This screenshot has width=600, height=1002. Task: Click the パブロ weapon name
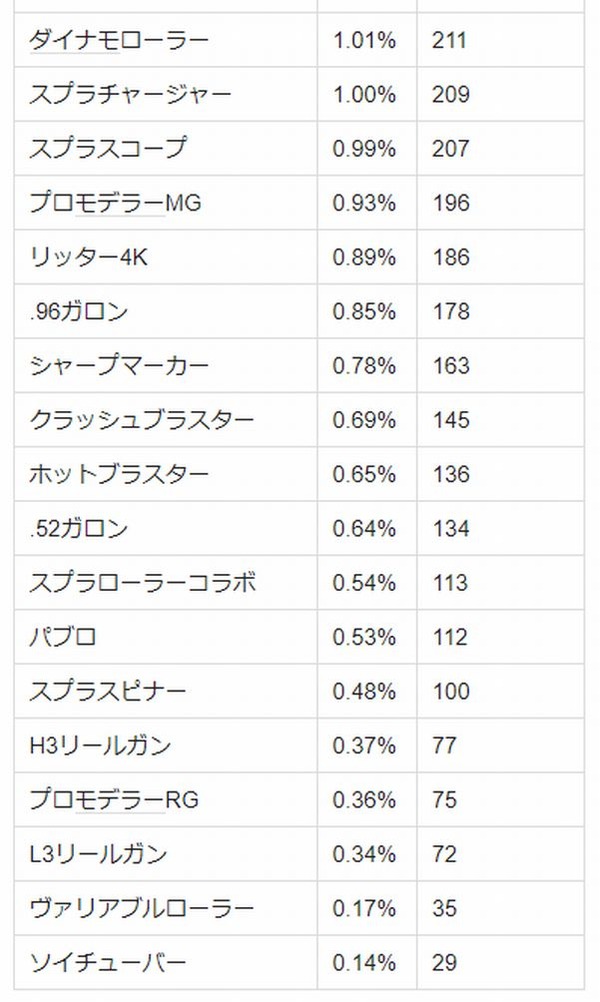coord(63,637)
